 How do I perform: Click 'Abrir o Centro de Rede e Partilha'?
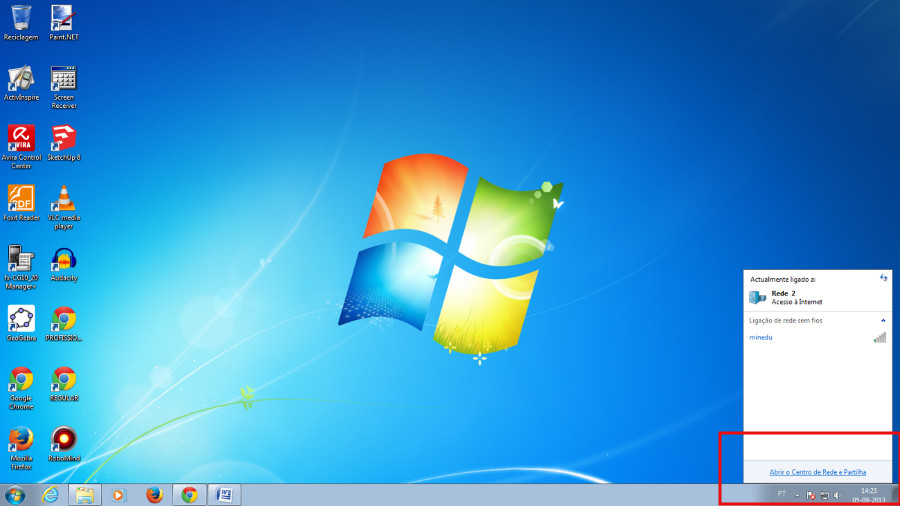(x=817, y=471)
